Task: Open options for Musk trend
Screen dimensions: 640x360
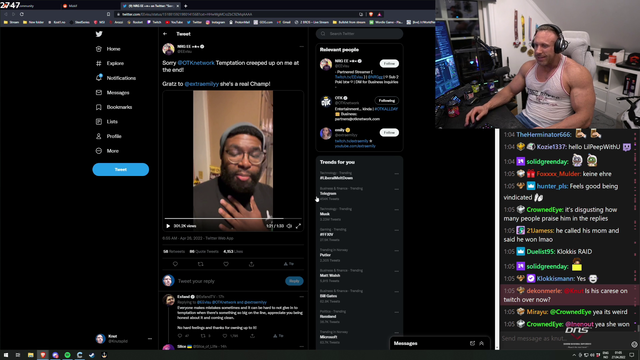Action: point(396,210)
